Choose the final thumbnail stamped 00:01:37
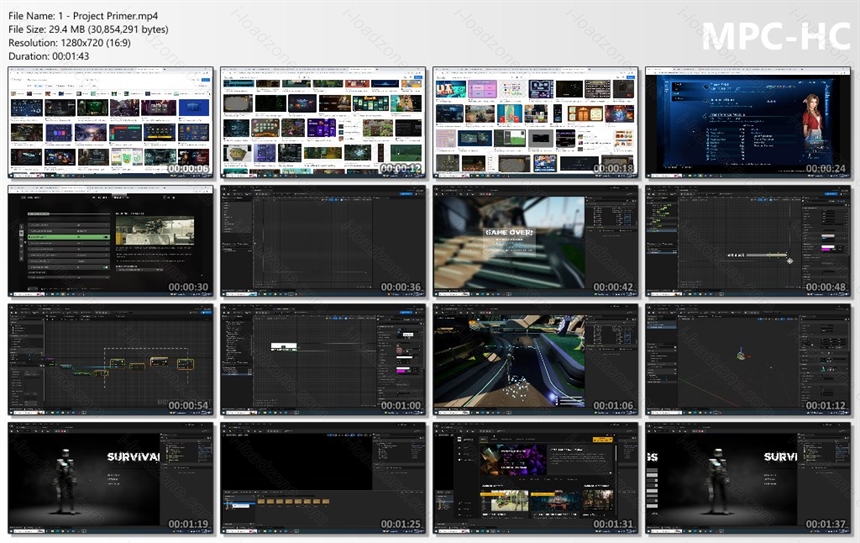This screenshot has width=860, height=543. (x=748, y=478)
